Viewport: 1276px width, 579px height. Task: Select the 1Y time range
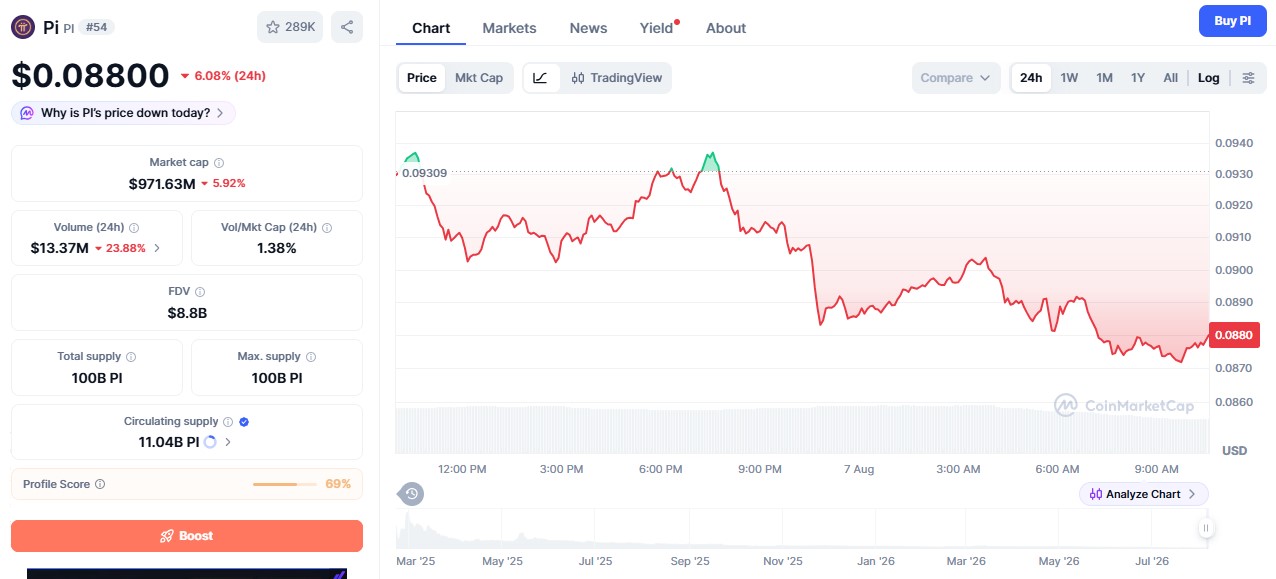point(1138,78)
